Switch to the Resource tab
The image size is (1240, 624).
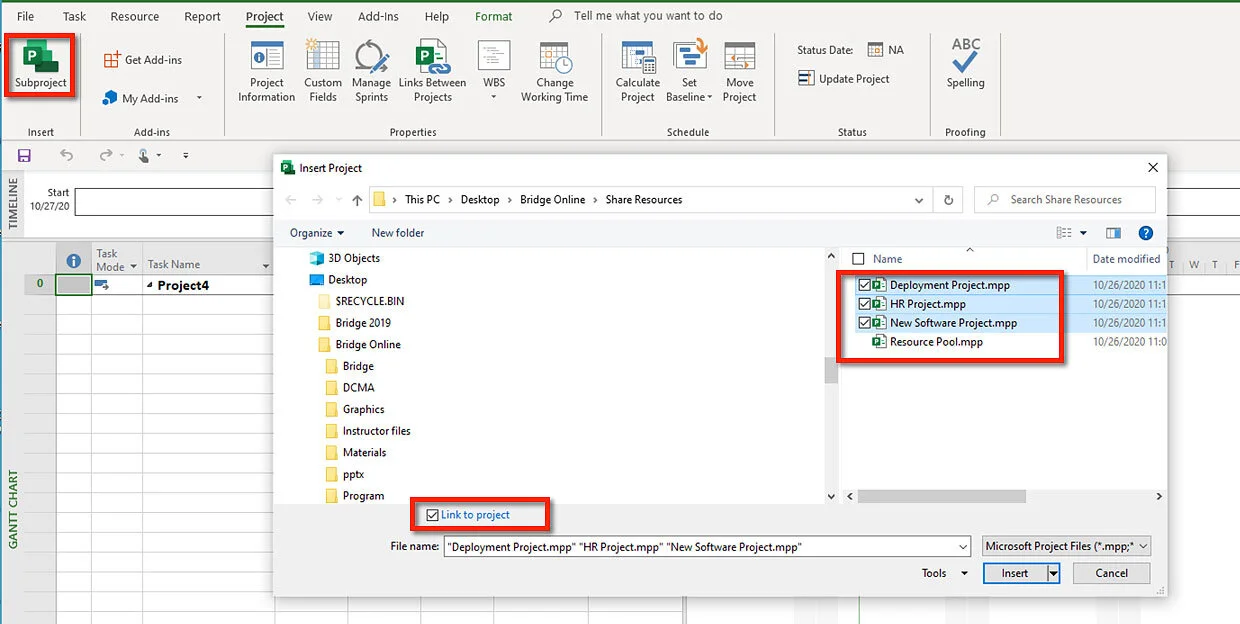pyautogui.click(x=135, y=17)
